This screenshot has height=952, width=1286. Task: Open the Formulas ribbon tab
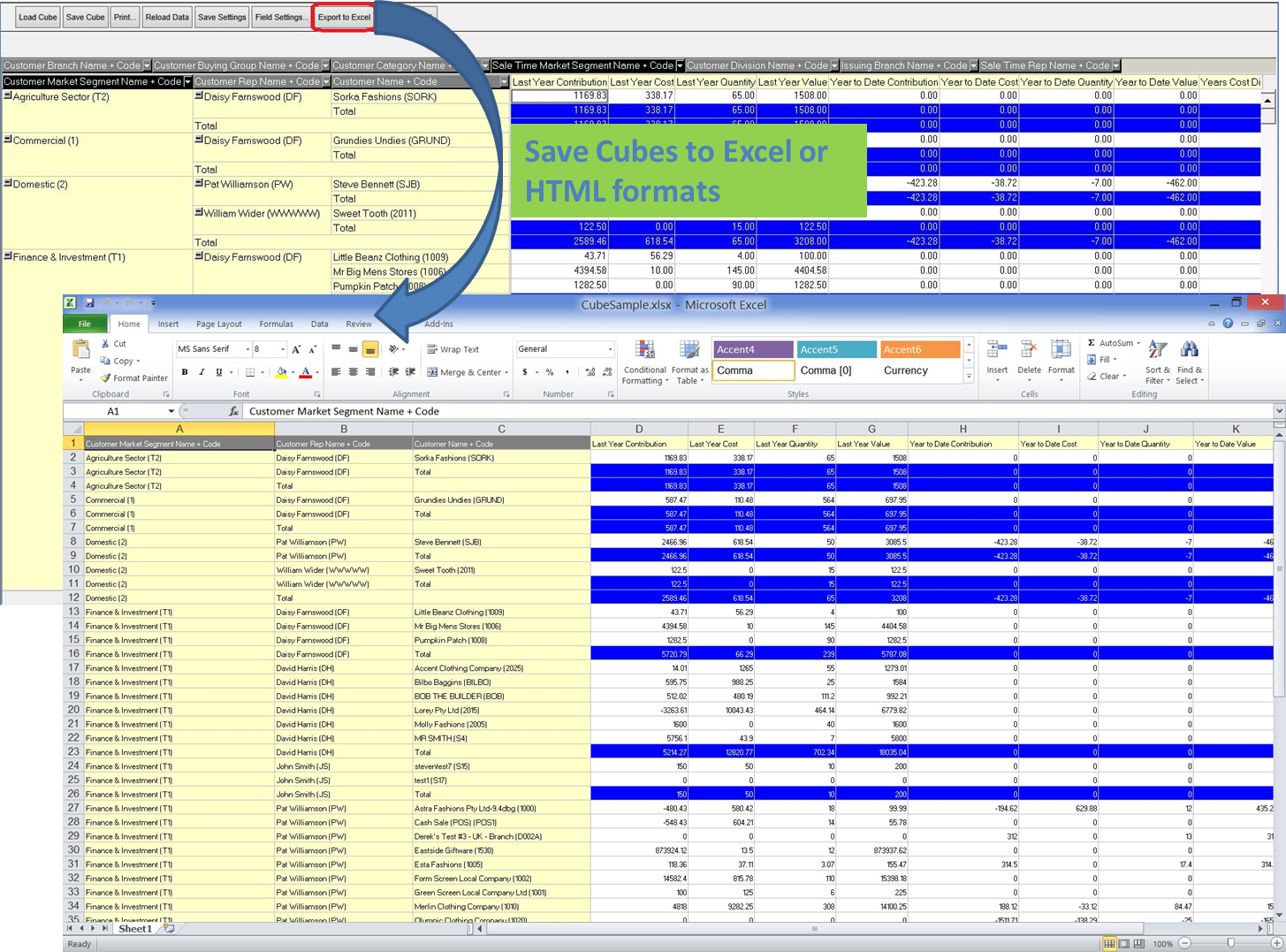point(276,324)
